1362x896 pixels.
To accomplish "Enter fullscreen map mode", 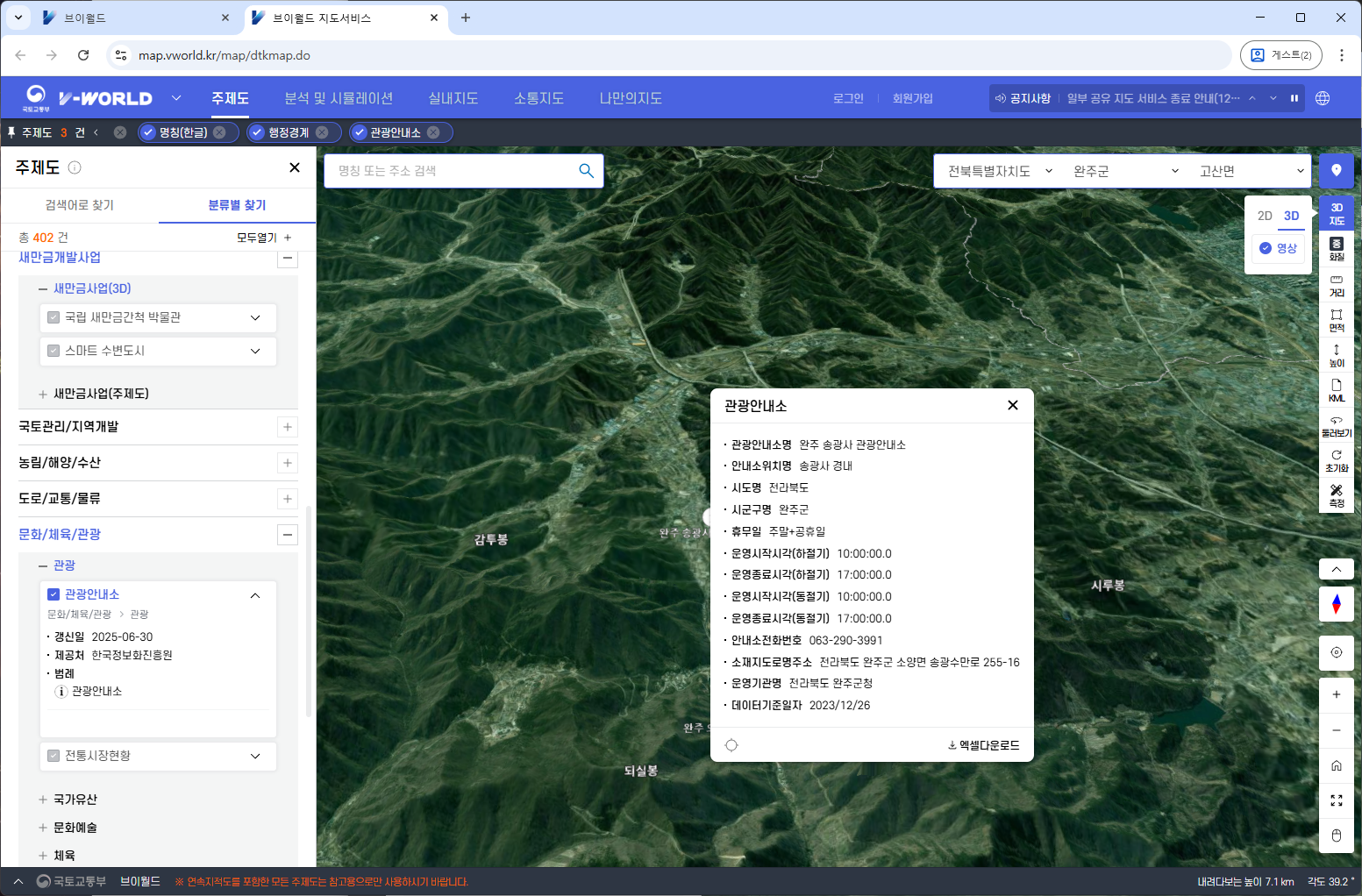I will 1336,800.
